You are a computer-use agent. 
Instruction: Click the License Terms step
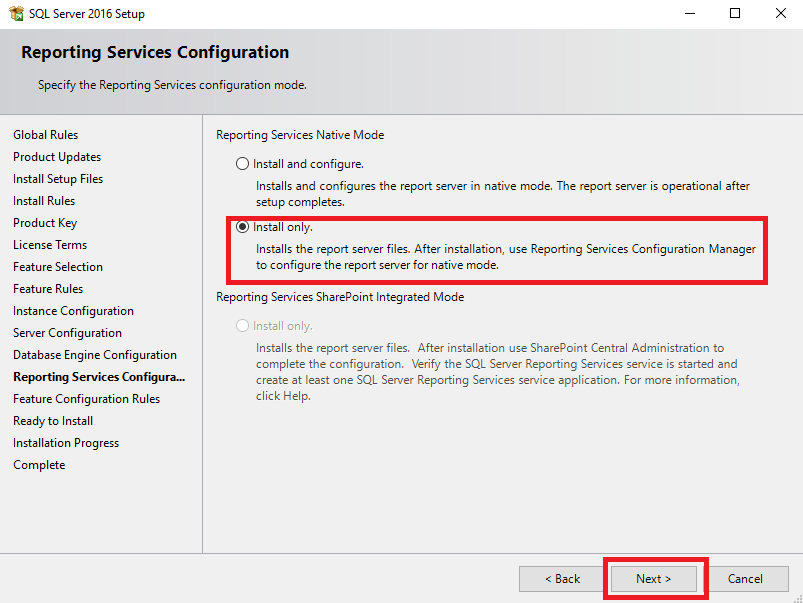tap(50, 245)
